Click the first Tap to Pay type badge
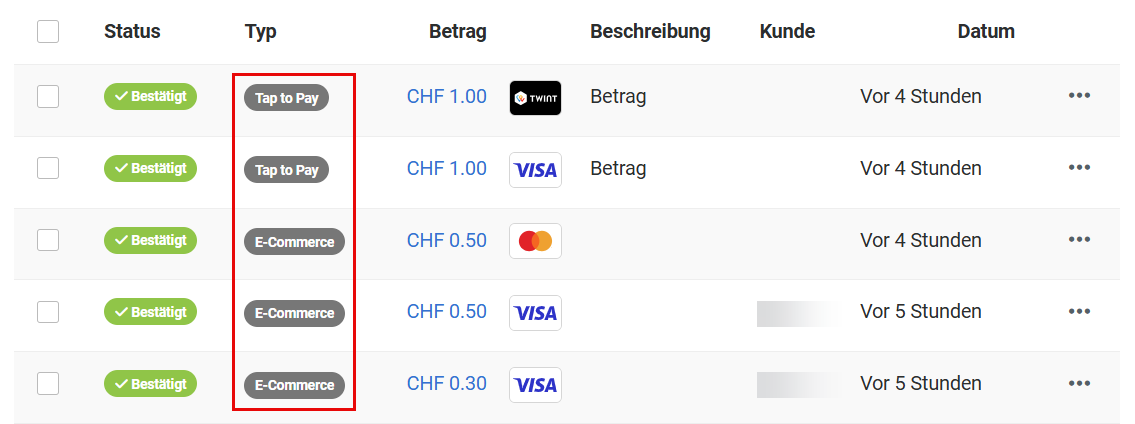 pyautogui.click(x=287, y=98)
